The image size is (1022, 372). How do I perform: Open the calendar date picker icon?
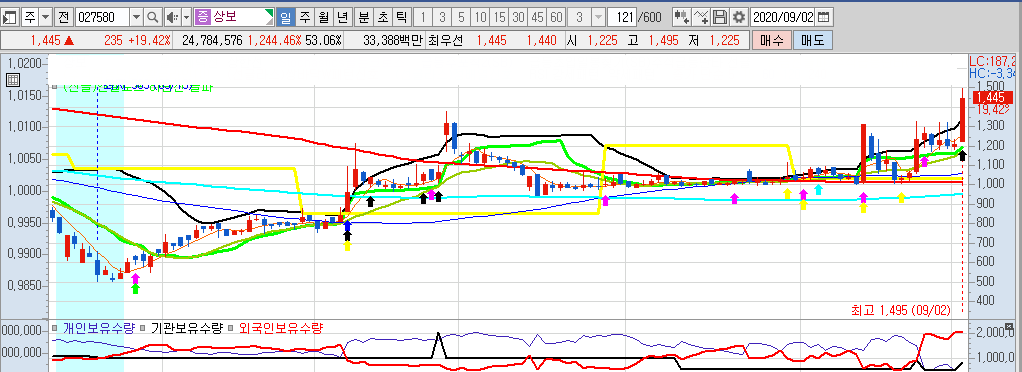point(824,16)
